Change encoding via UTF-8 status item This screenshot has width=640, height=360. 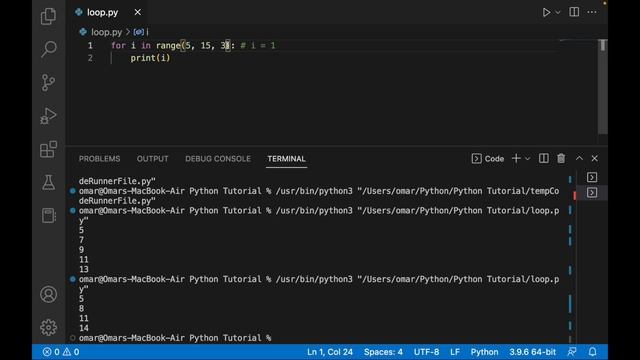(x=427, y=352)
